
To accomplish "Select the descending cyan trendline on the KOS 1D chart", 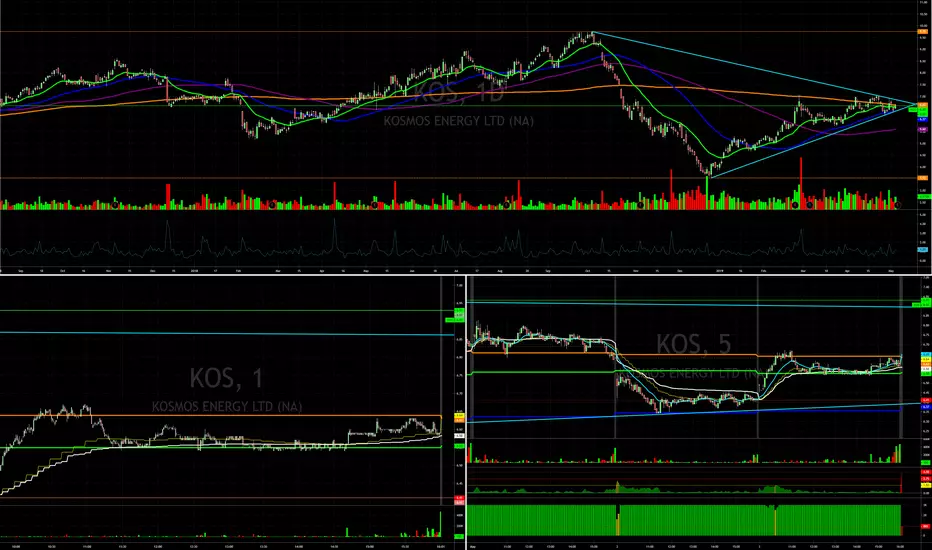I will 755,68.
